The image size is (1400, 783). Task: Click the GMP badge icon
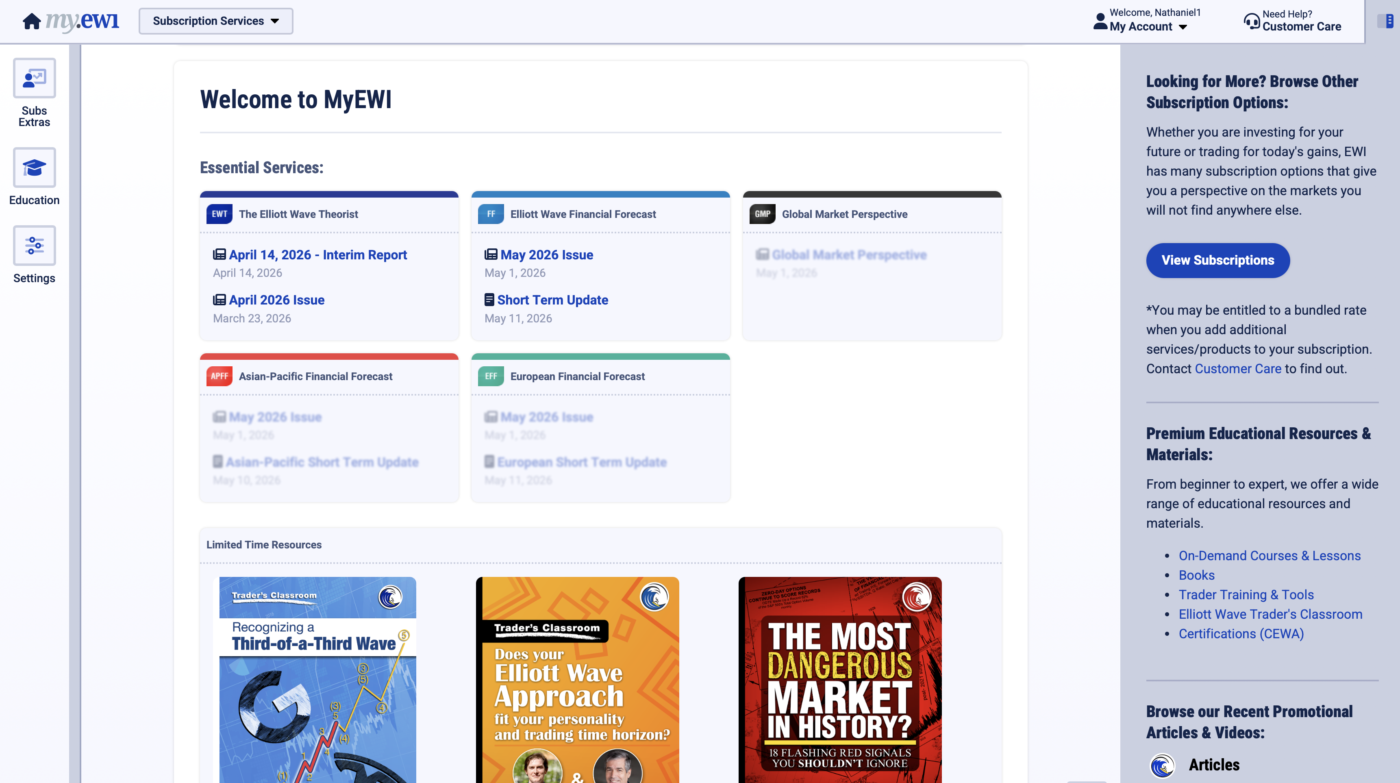(x=763, y=214)
